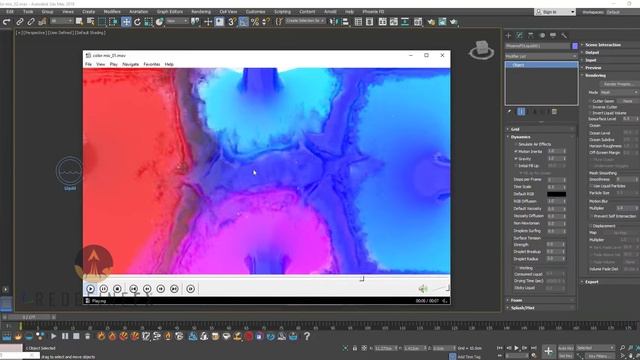This screenshot has width=640, height=360.
Task: Open the Motion tab in command panel
Action: [542, 36]
